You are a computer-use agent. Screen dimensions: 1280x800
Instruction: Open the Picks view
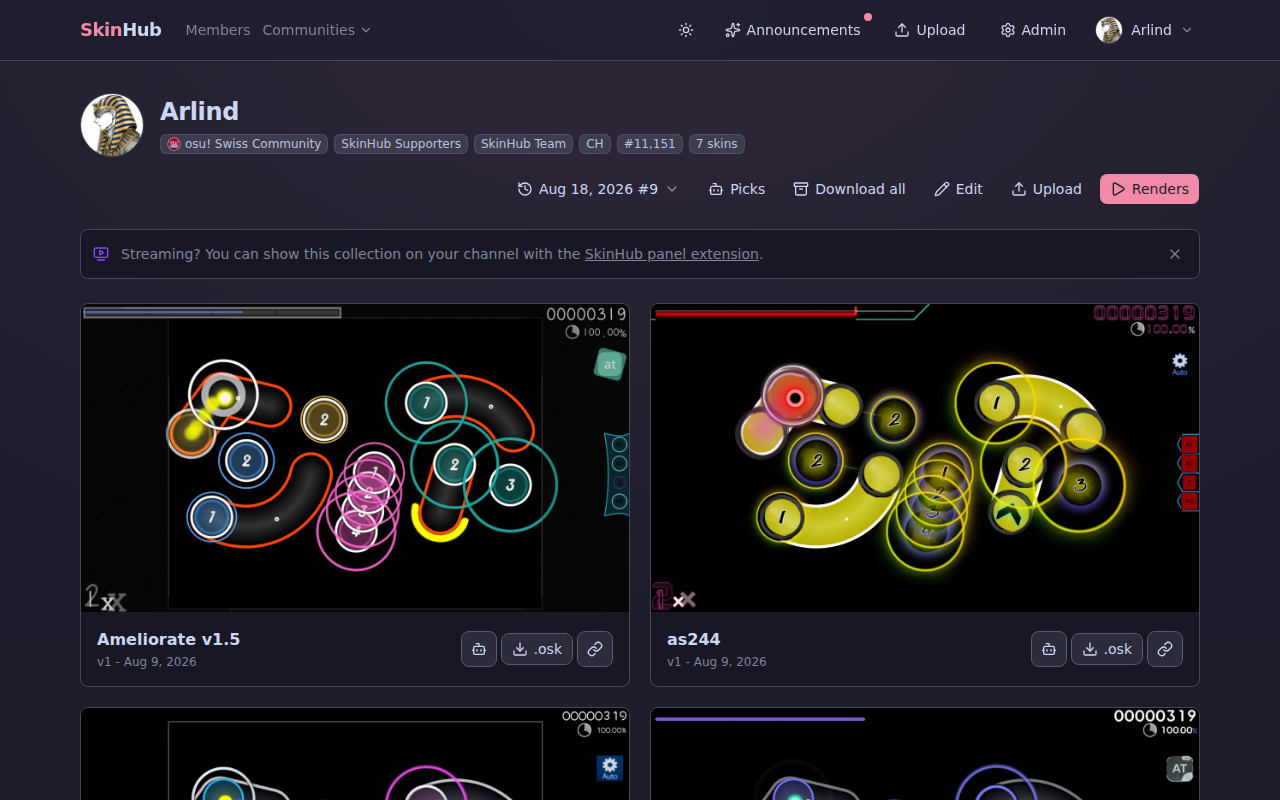point(737,189)
